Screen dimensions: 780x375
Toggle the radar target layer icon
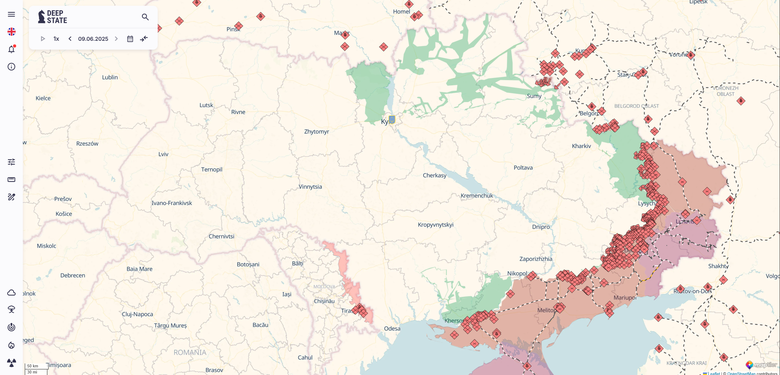pyautogui.click(x=11, y=327)
